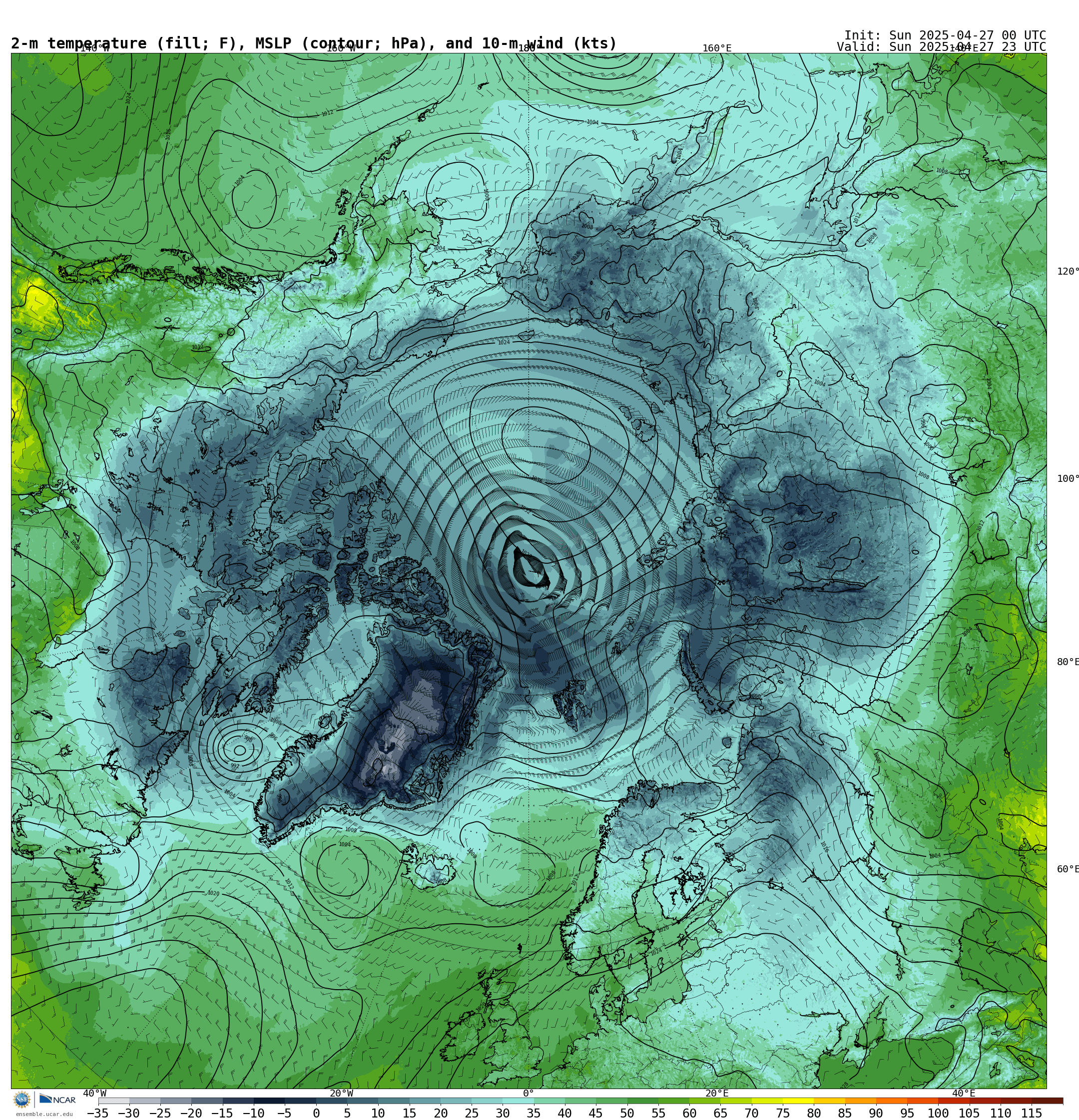Pick the 110 to 115 dark brown colorbar swatch
The image size is (1079, 1120).
1016,1101
